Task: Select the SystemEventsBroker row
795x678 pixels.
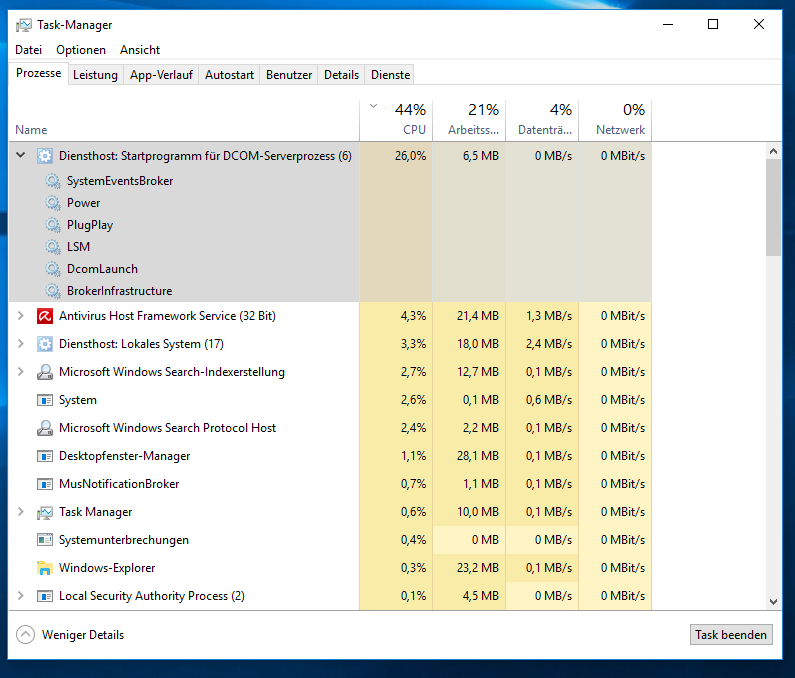Action: pyautogui.click(x=330, y=181)
